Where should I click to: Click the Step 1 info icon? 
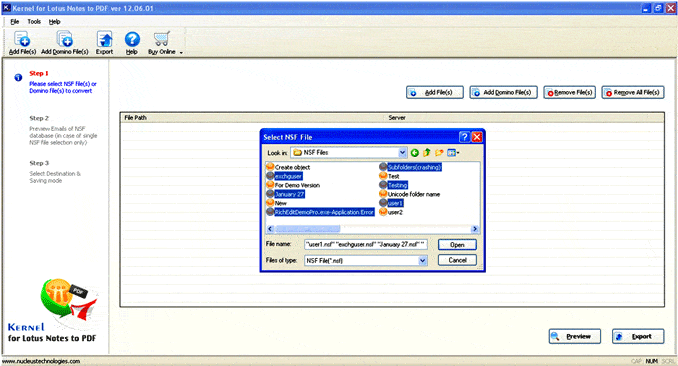point(18,78)
